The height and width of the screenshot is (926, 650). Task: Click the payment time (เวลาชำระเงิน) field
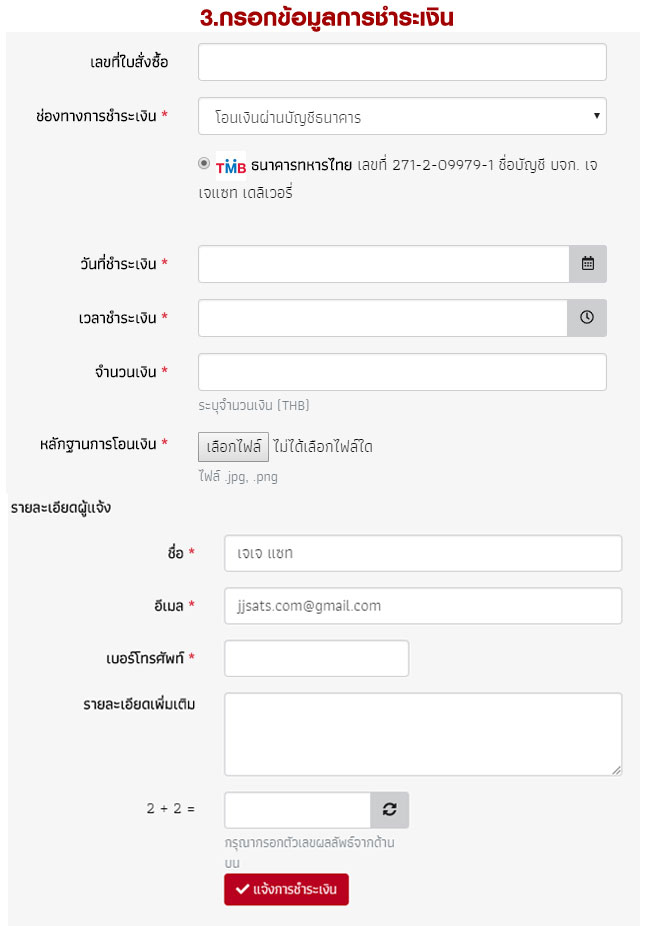click(x=384, y=318)
